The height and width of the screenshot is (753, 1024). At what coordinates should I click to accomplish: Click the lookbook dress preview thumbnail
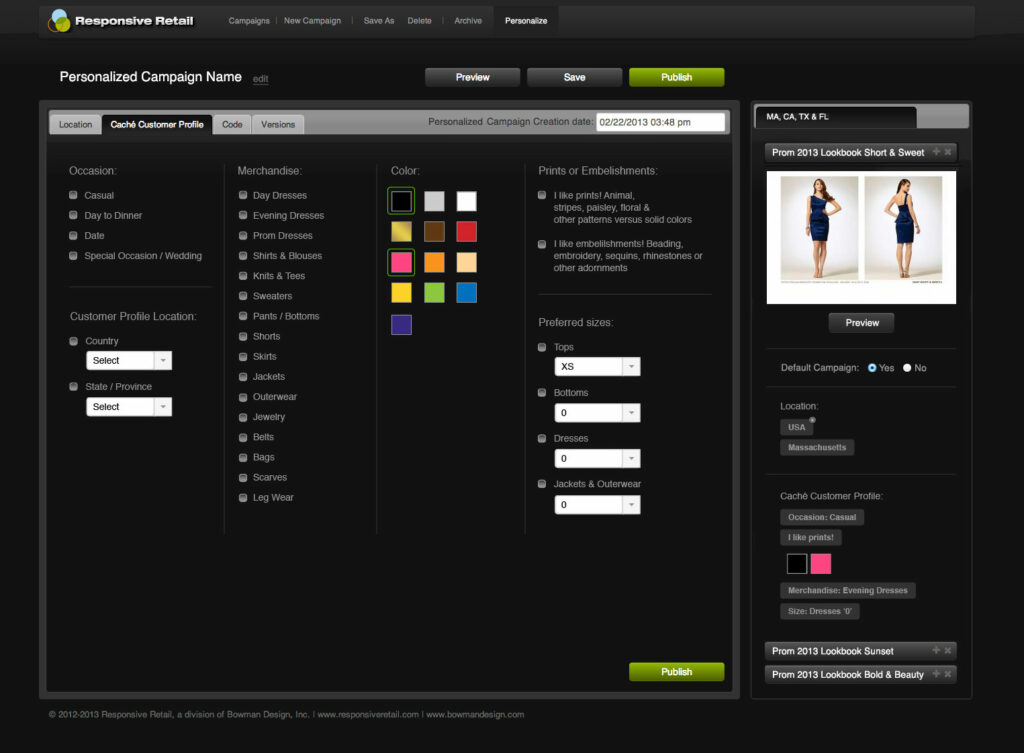coord(861,237)
